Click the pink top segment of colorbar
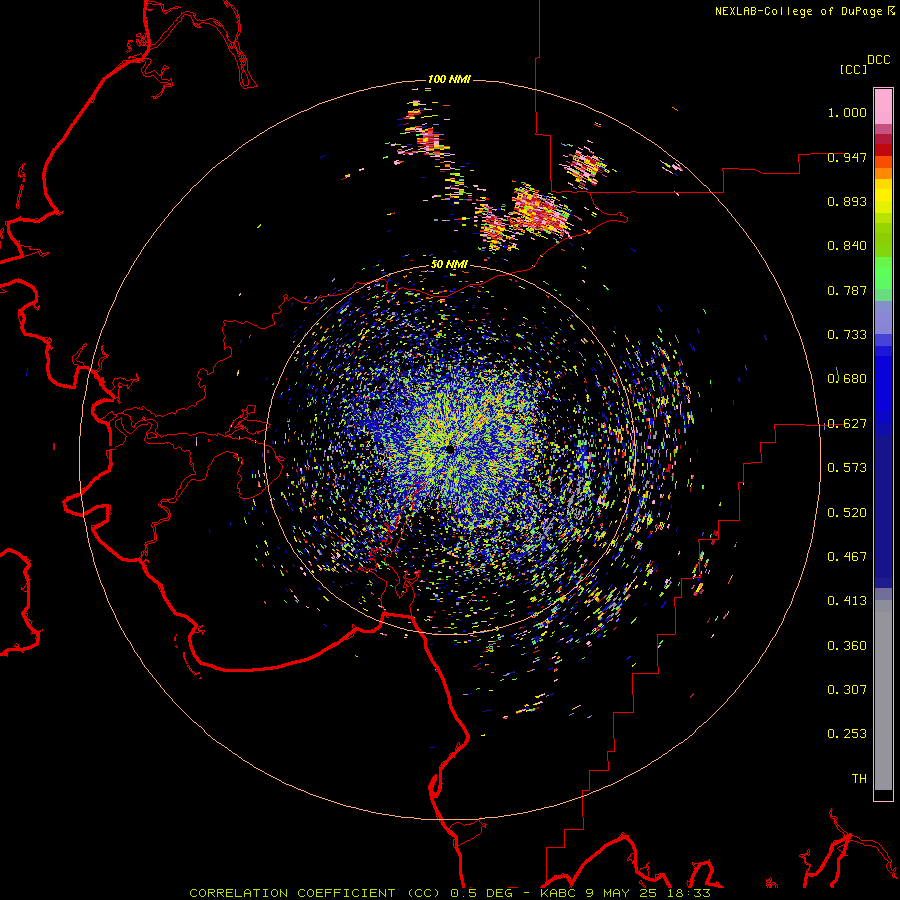900x900 pixels. 883,106
